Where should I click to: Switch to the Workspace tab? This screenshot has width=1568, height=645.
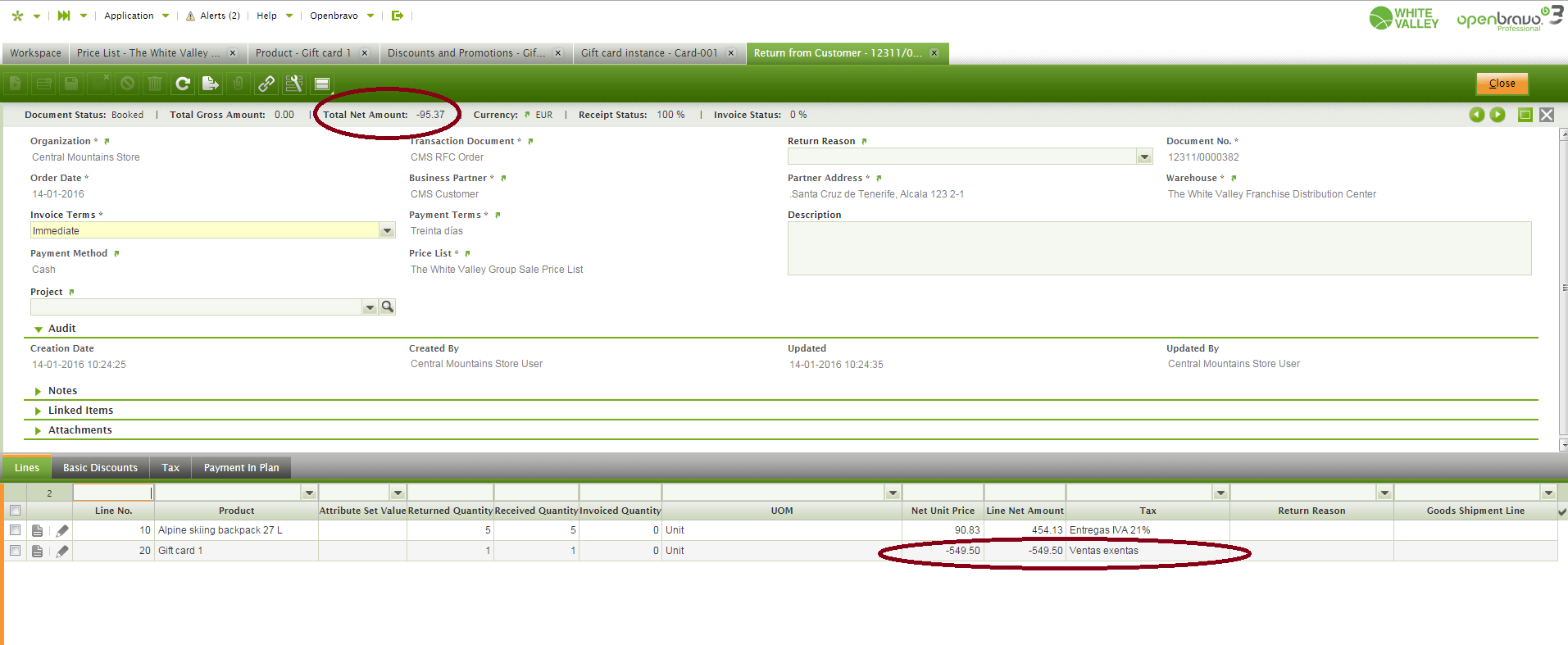tap(35, 53)
